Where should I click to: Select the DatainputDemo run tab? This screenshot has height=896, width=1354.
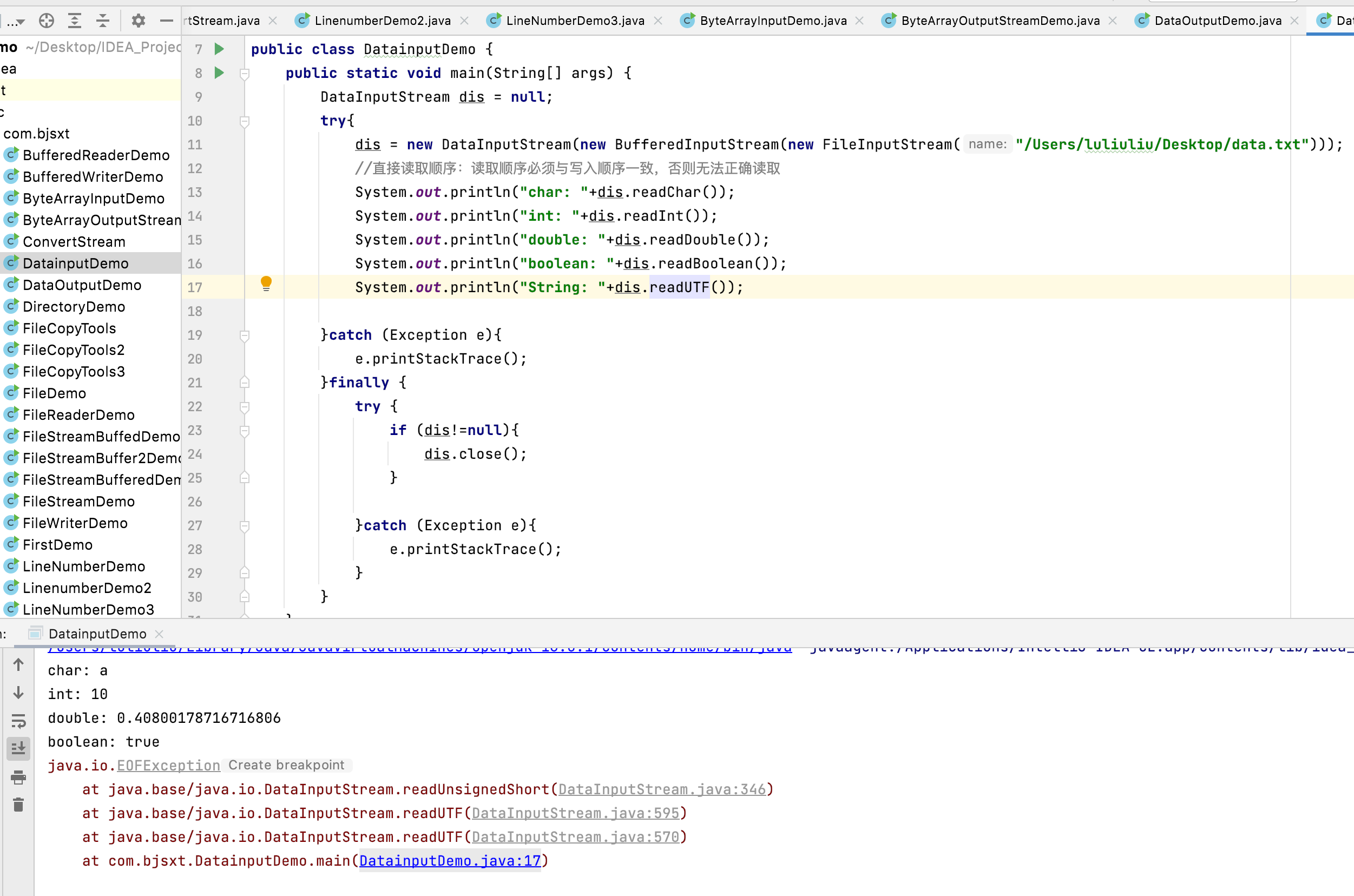97,634
